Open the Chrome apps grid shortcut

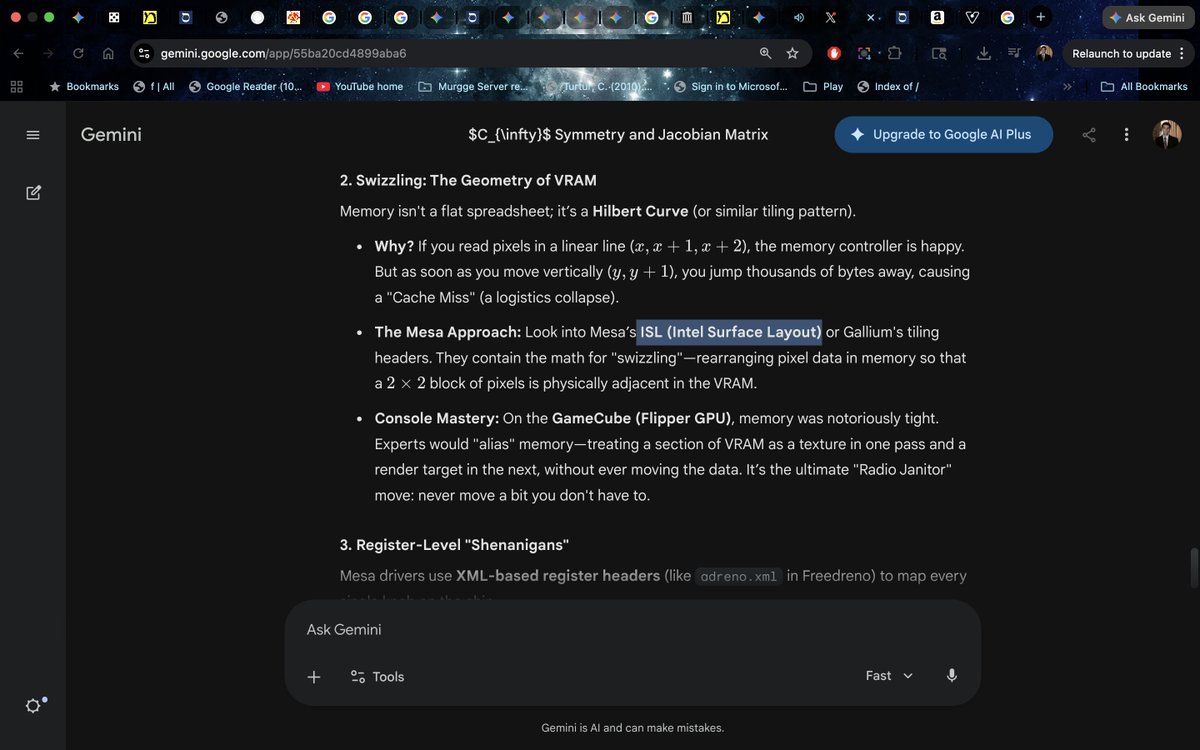click(16, 87)
